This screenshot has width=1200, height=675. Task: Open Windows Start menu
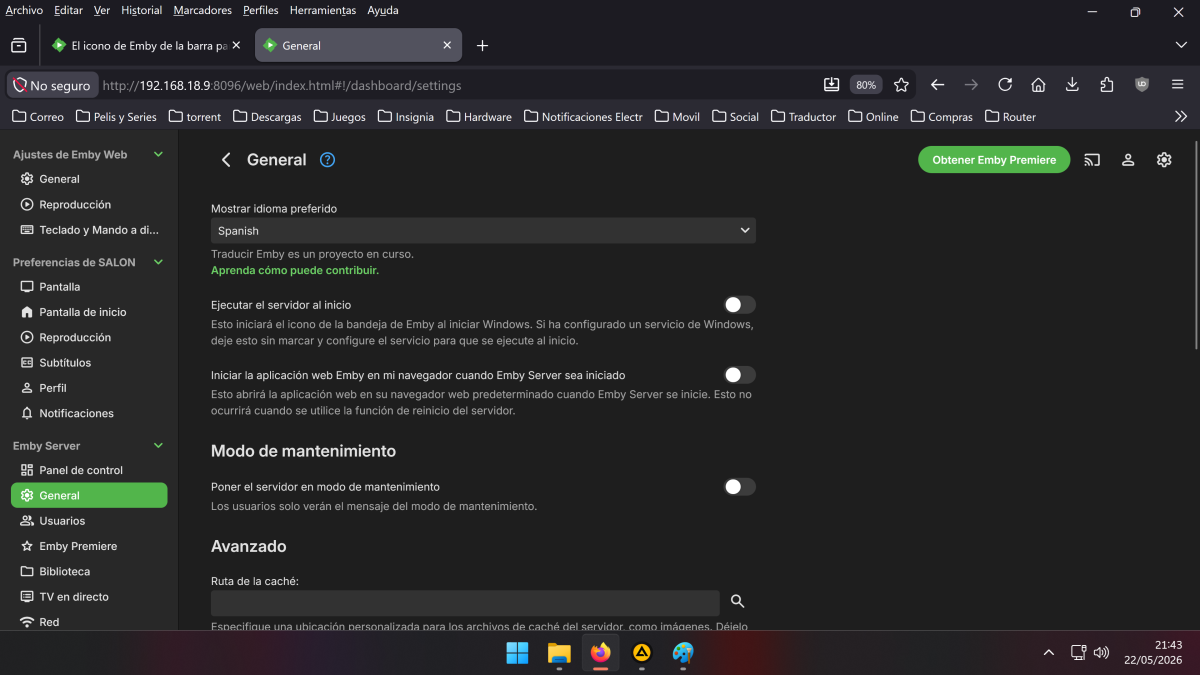click(x=517, y=653)
